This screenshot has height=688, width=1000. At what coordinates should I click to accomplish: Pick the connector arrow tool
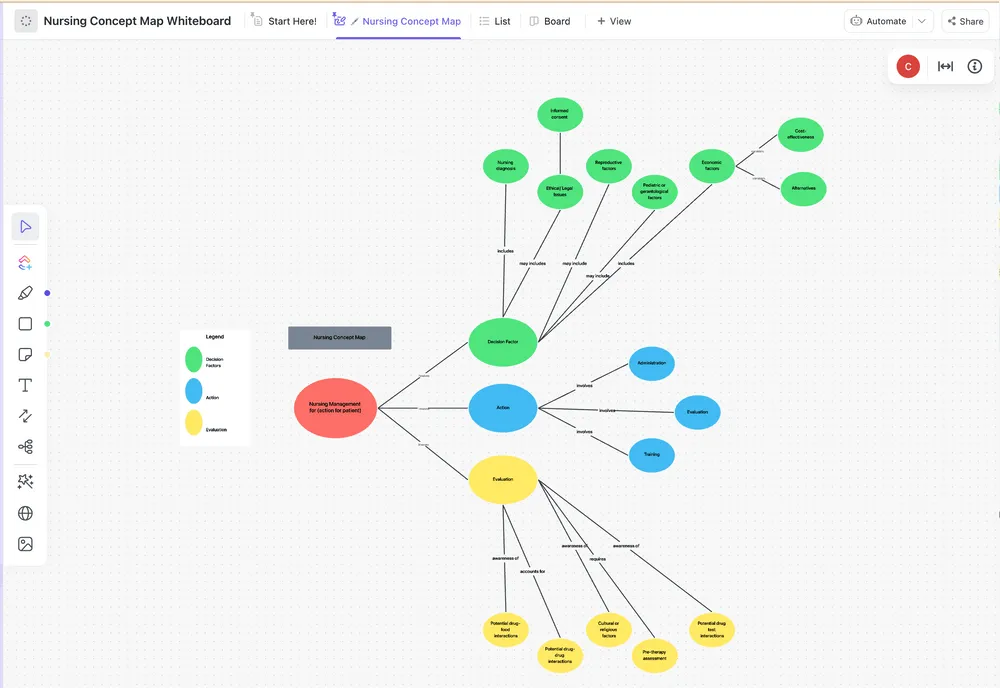tap(26, 416)
